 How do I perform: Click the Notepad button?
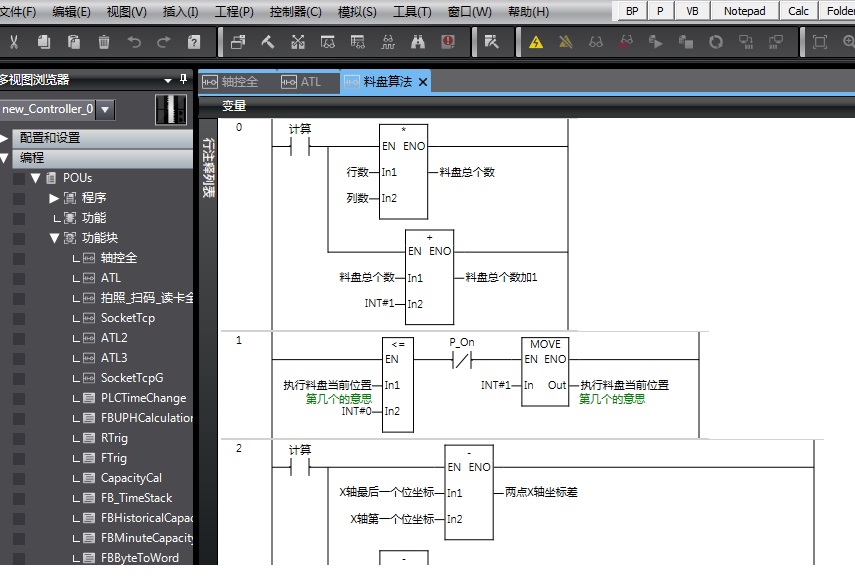744,11
